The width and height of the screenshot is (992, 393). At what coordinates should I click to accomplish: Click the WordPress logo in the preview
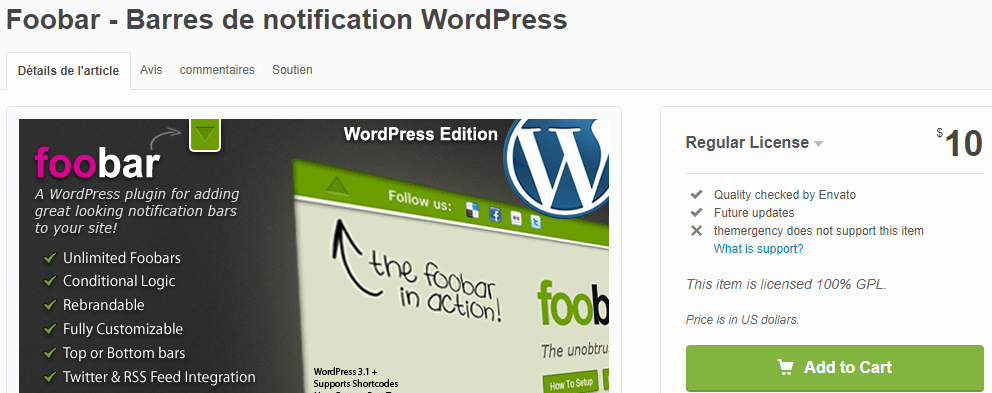click(x=557, y=166)
